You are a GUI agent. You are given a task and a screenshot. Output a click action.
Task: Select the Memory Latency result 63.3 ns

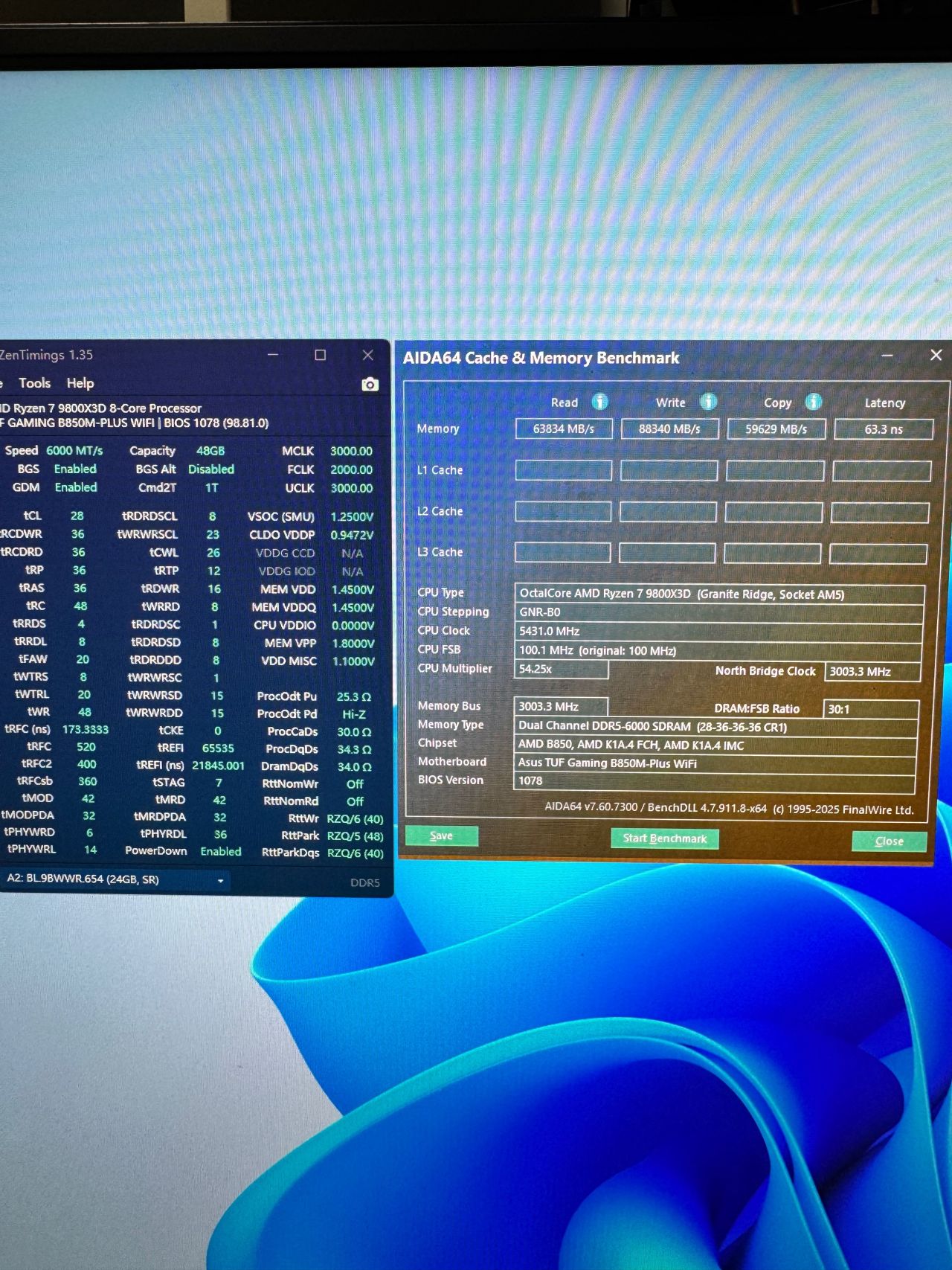(884, 429)
